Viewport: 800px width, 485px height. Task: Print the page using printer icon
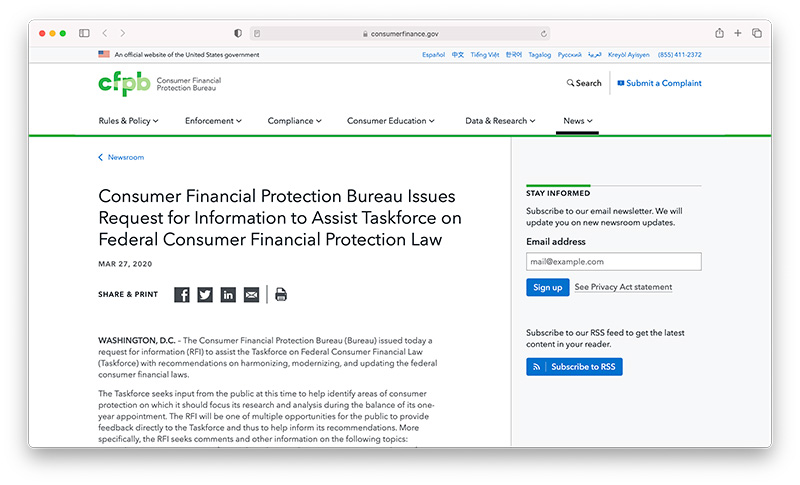[x=281, y=295]
